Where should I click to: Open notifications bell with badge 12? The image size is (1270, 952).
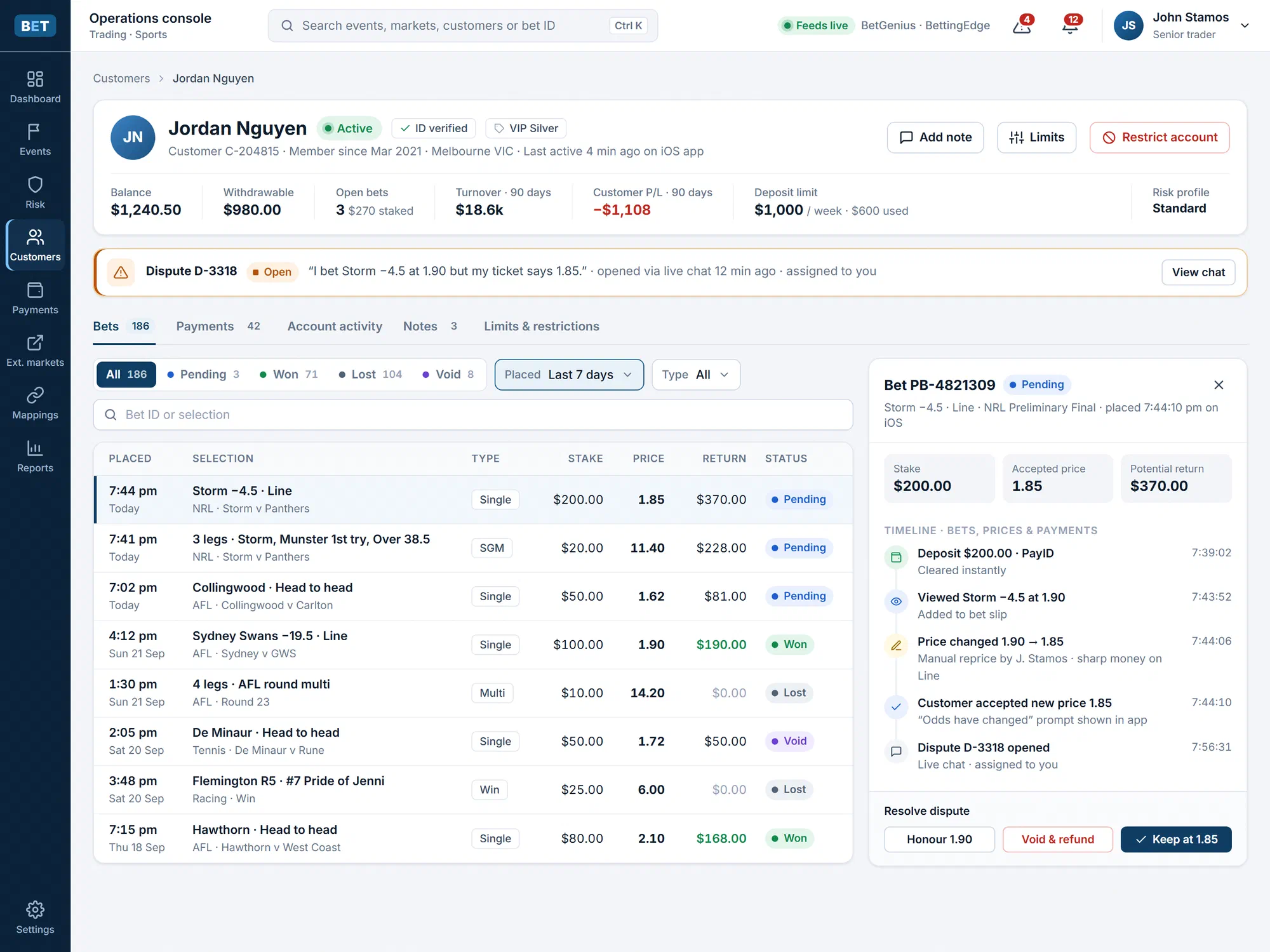point(1071,25)
